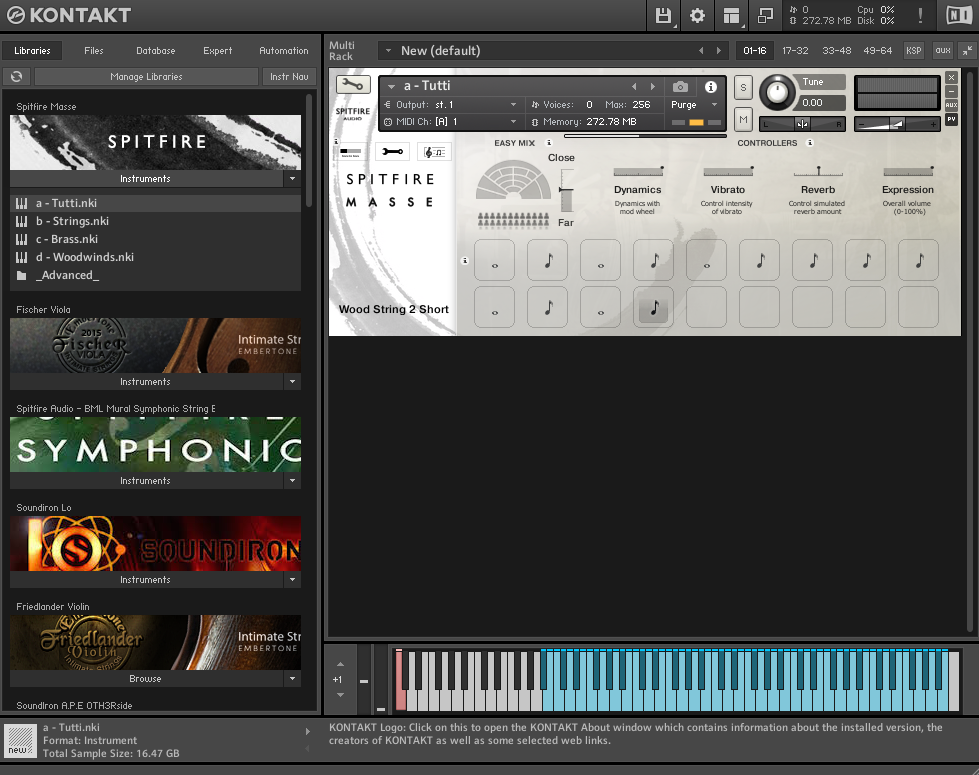
Task: Open Spitfire Masse Instruments dropdown arrow
Action: click(292, 179)
